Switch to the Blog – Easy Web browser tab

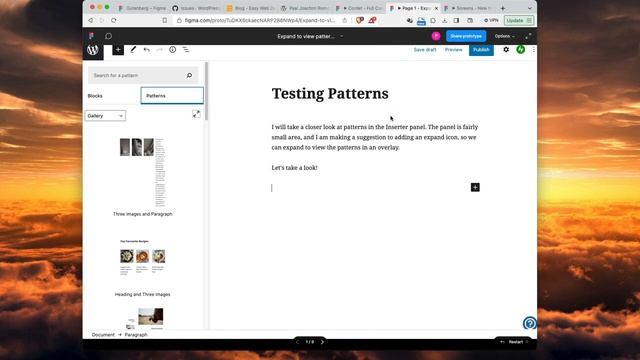tap(251, 8)
